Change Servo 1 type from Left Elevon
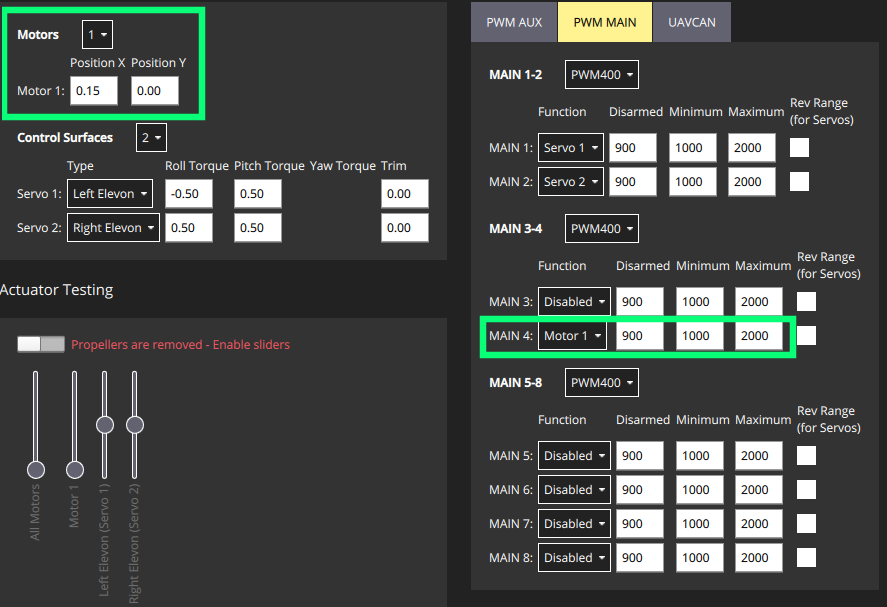The image size is (887, 607). point(110,193)
